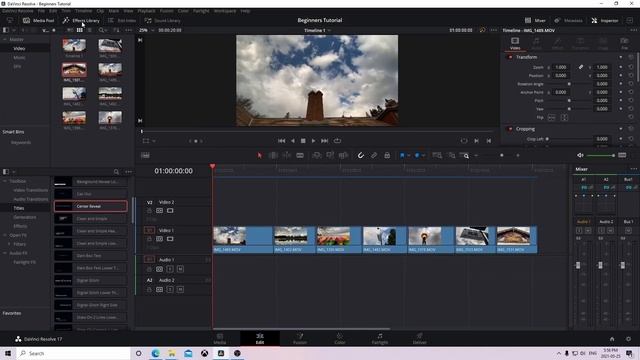Toggle timeline Snapping magnet icon

[x=361, y=156]
